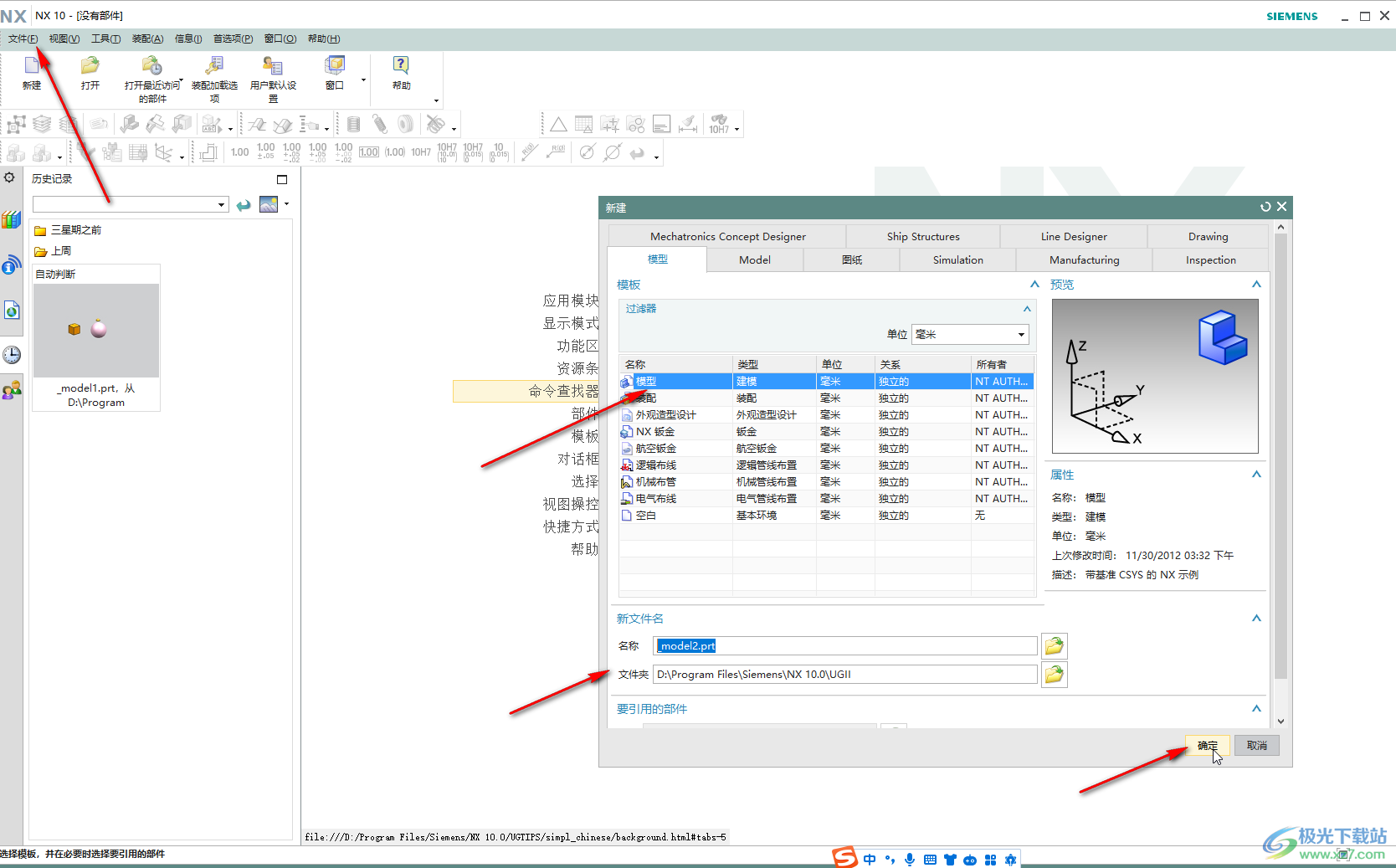Click the 确定 OK button
Image resolution: width=1396 pixels, height=868 pixels.
[x=1208, y=746]
